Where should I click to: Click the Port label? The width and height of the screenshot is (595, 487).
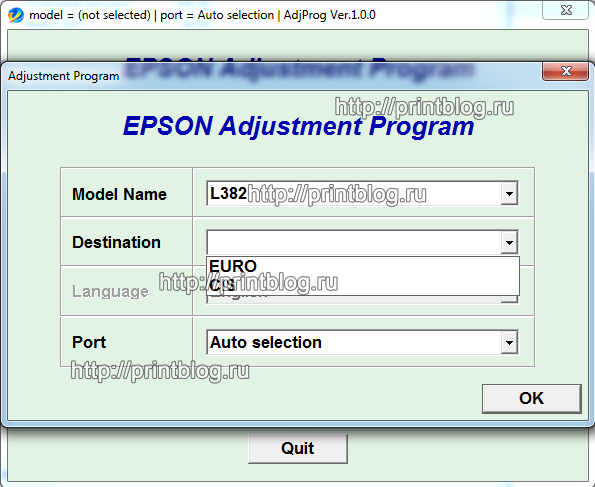click(x=89, y=342)
